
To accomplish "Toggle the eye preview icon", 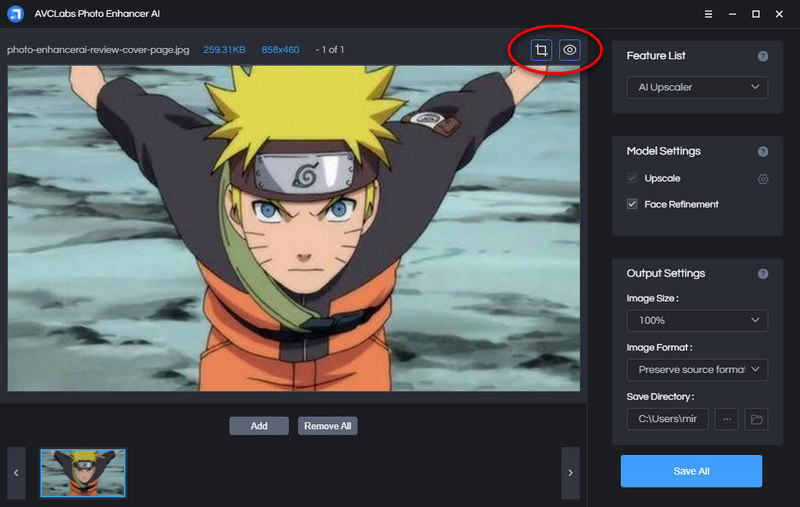I will pos(569,50).
